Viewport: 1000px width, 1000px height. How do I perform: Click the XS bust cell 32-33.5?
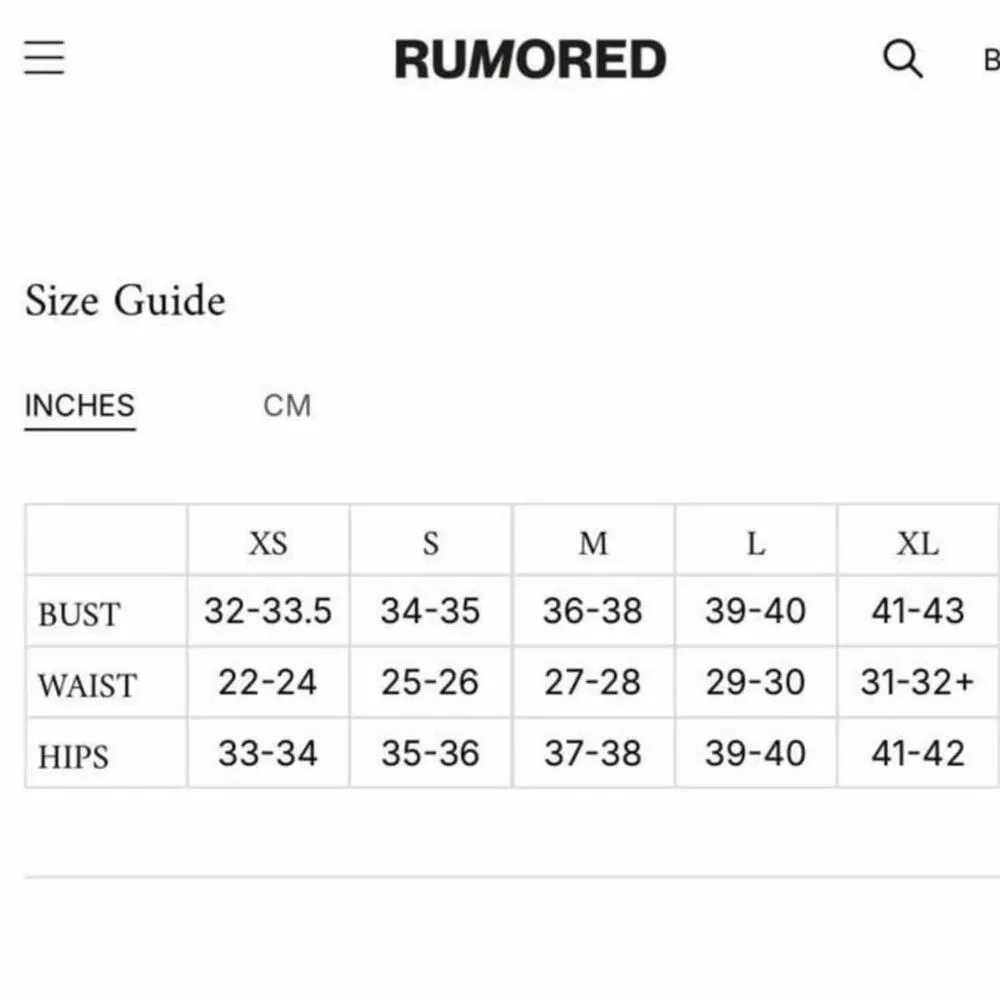pos(268,611)
